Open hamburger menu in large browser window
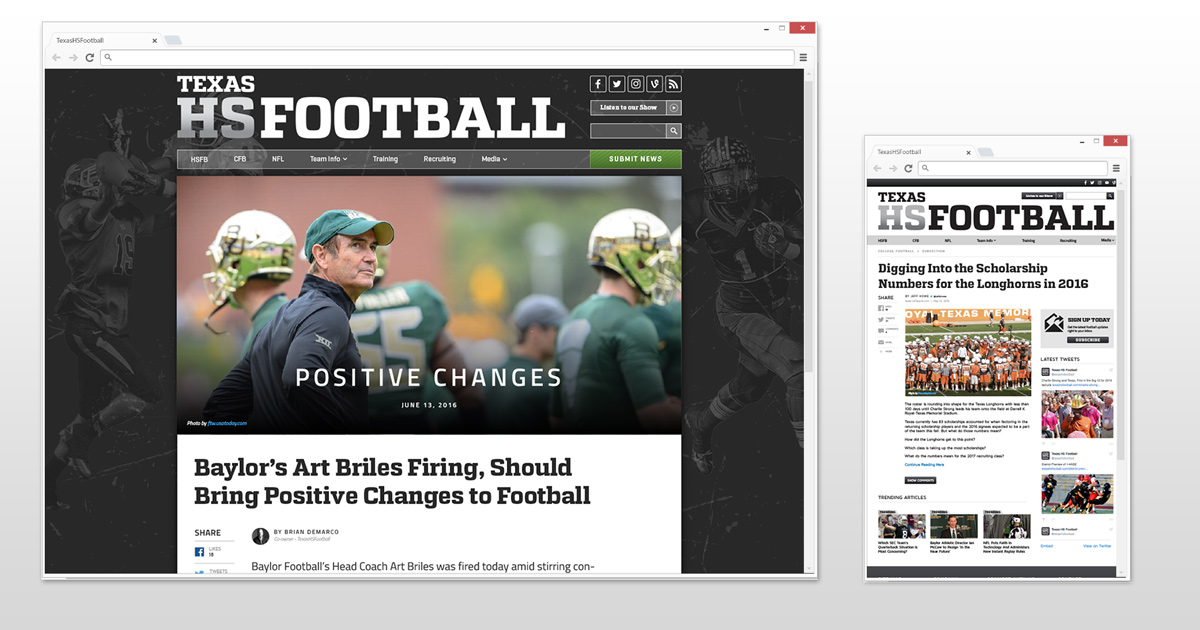1200x630 pixels. pyautogui.click(x=803, y=58)
